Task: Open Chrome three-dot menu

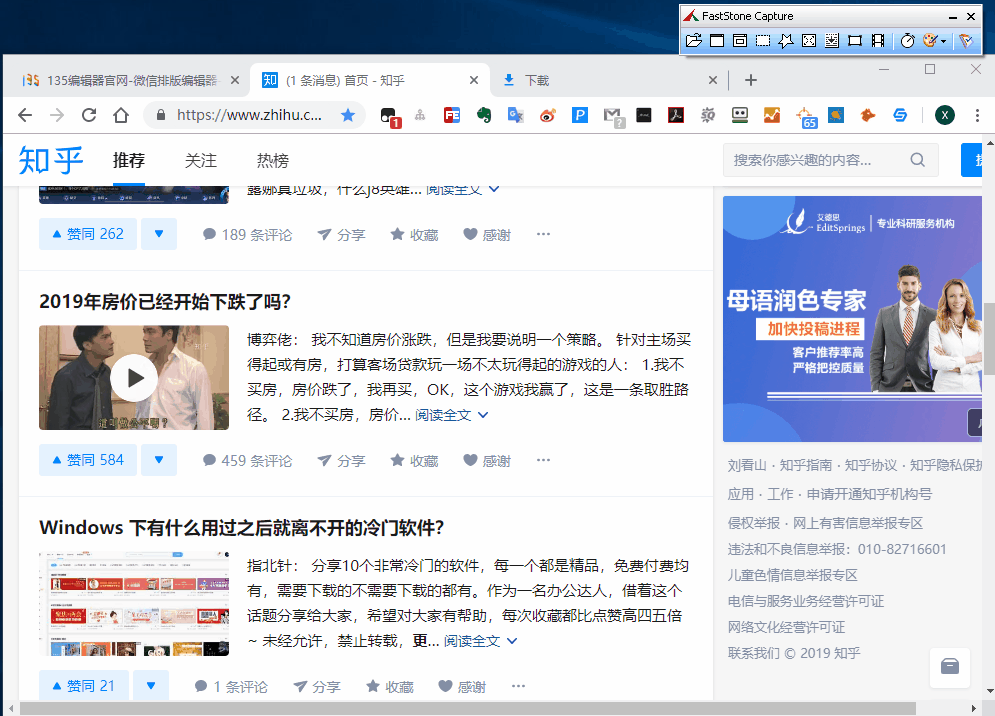Action: coord(977,115)
